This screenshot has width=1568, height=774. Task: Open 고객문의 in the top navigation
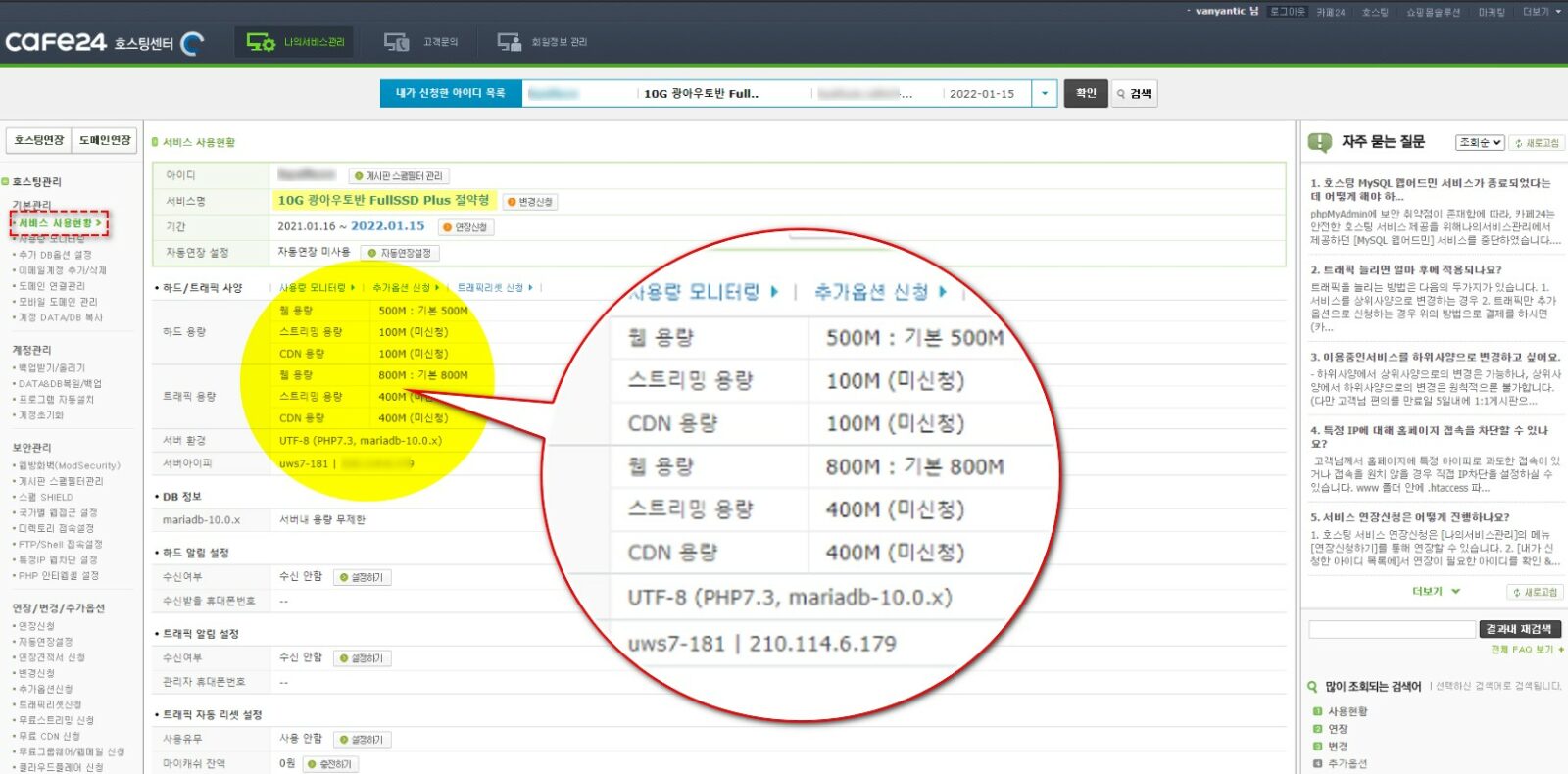coord(421,42)
